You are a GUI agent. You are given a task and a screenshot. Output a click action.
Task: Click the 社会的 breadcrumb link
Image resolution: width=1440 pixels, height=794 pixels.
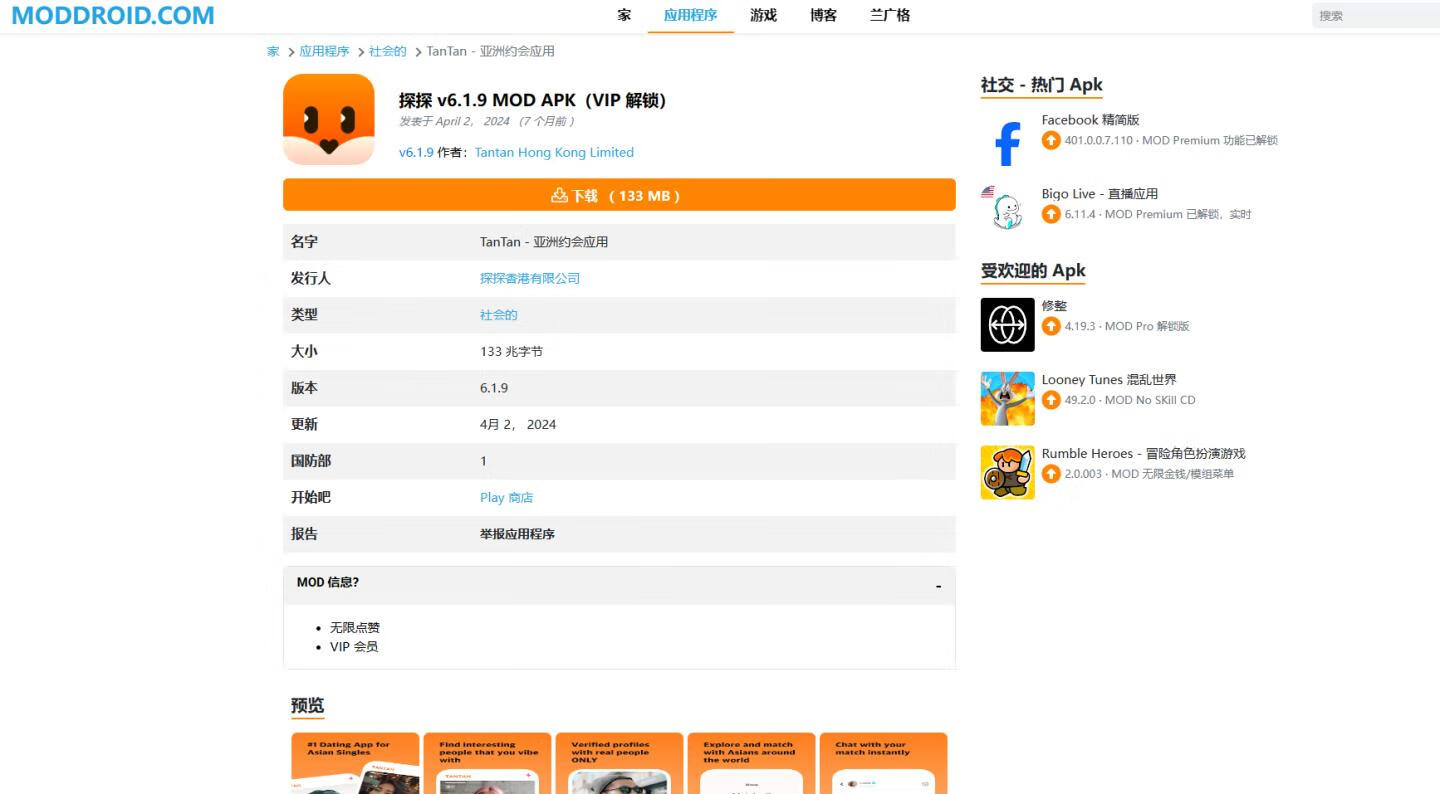pos(387,51)
